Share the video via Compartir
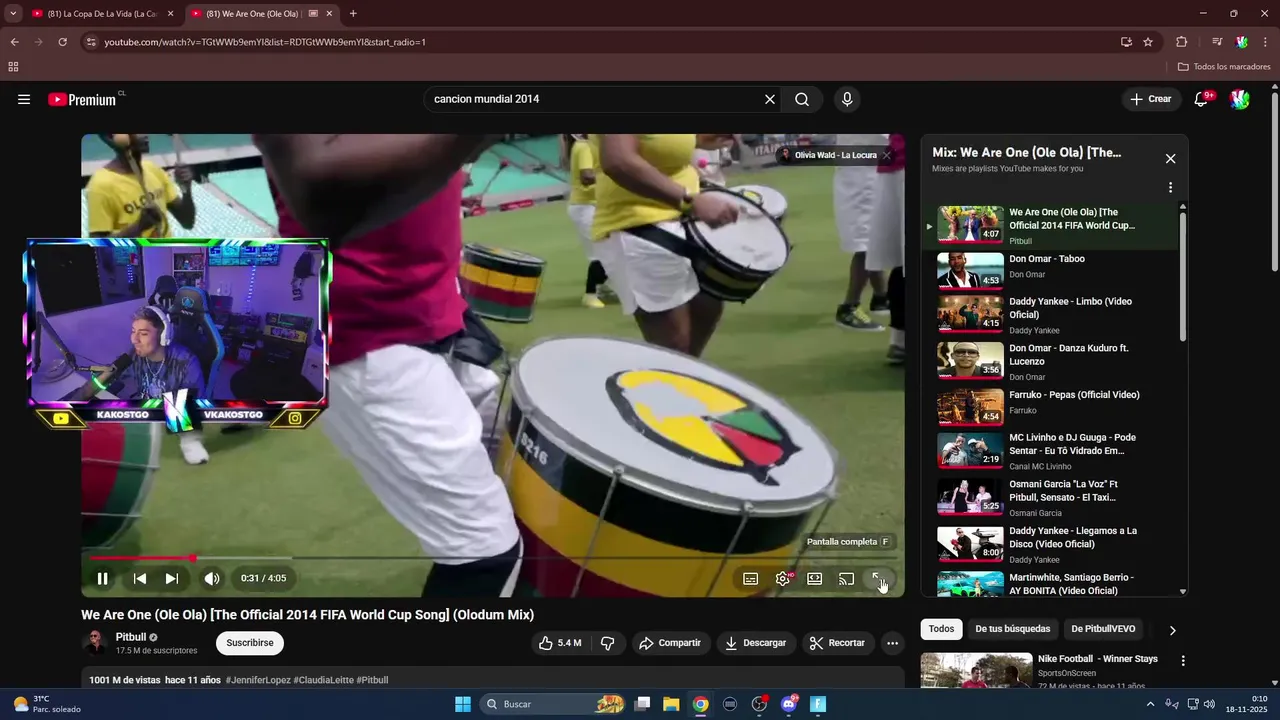This screenshot has width=1280, height=720. [670, 643]
